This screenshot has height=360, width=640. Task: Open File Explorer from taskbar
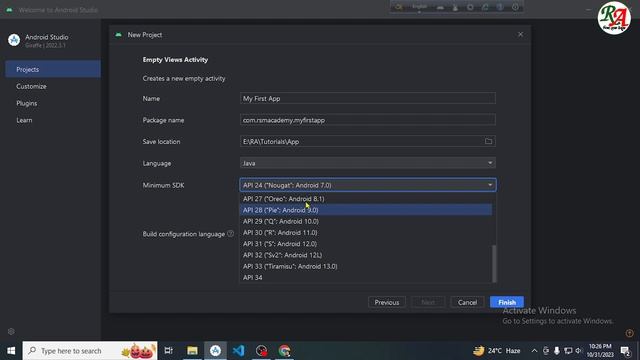(192, 351)
